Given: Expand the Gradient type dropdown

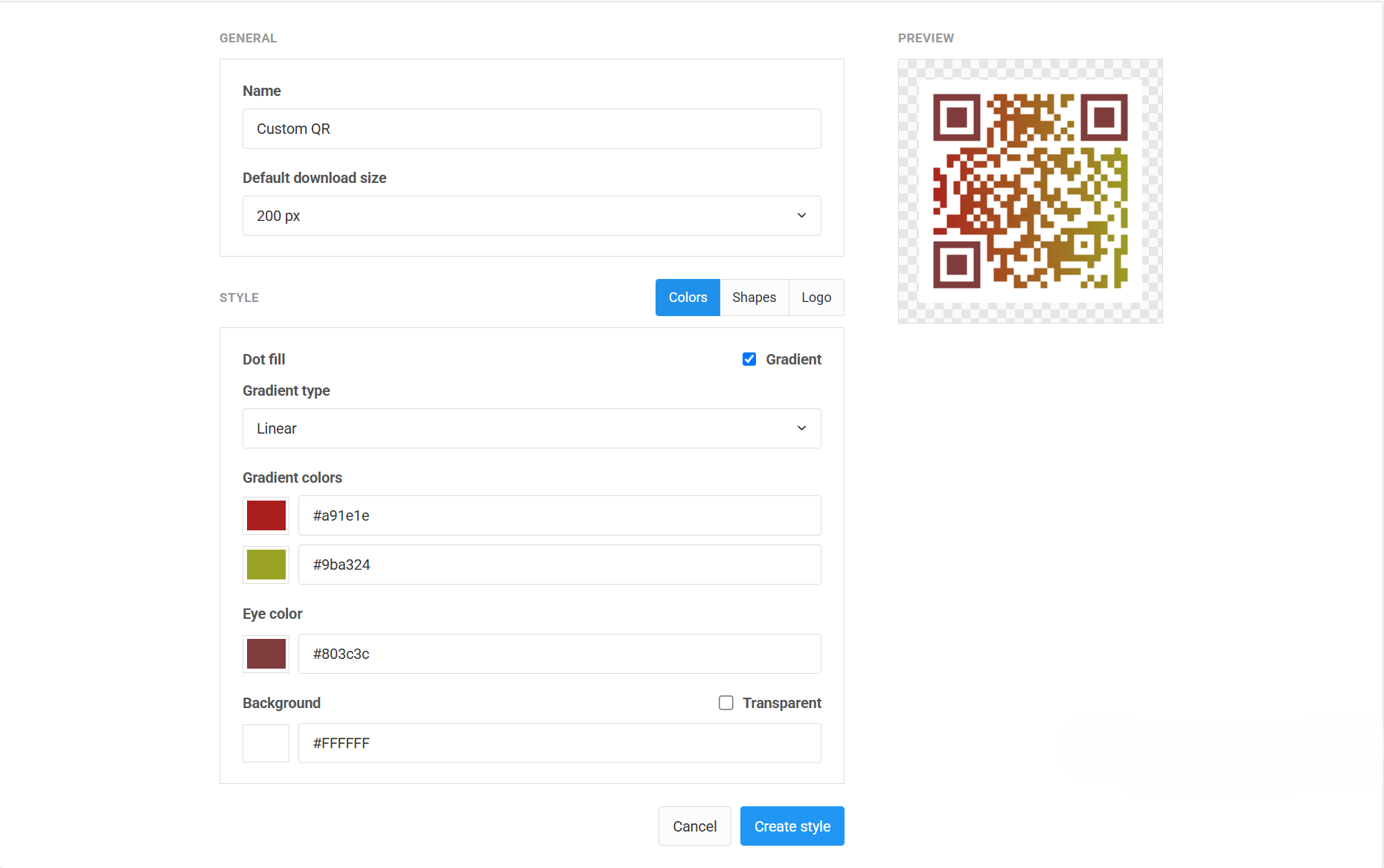Looking at the screenshot, I should pos(531,428).
